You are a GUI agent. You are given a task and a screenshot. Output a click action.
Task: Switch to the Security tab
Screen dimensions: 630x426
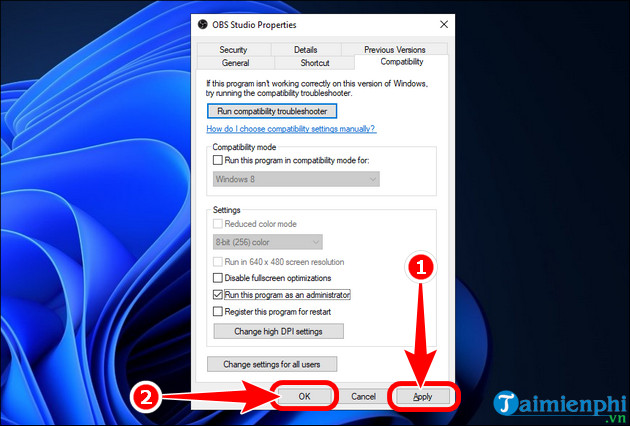pyautogui.click(x=233, y=50)
